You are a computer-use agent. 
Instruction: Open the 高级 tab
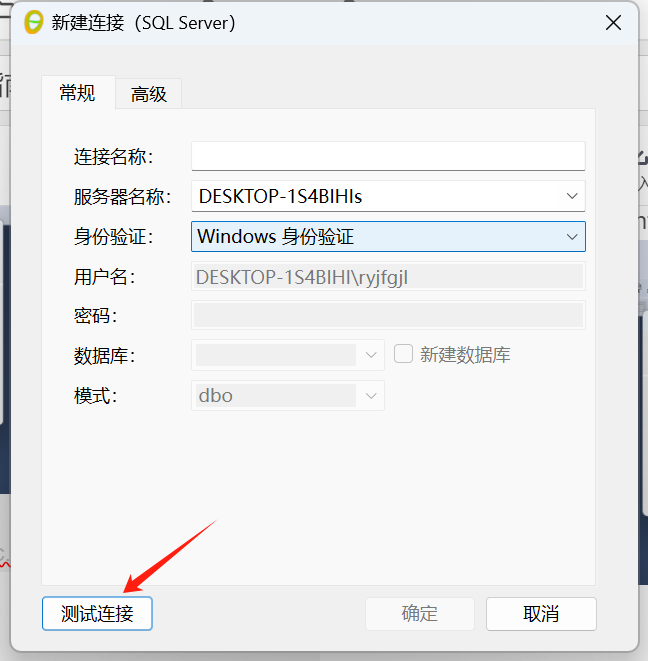pos(148,94)
